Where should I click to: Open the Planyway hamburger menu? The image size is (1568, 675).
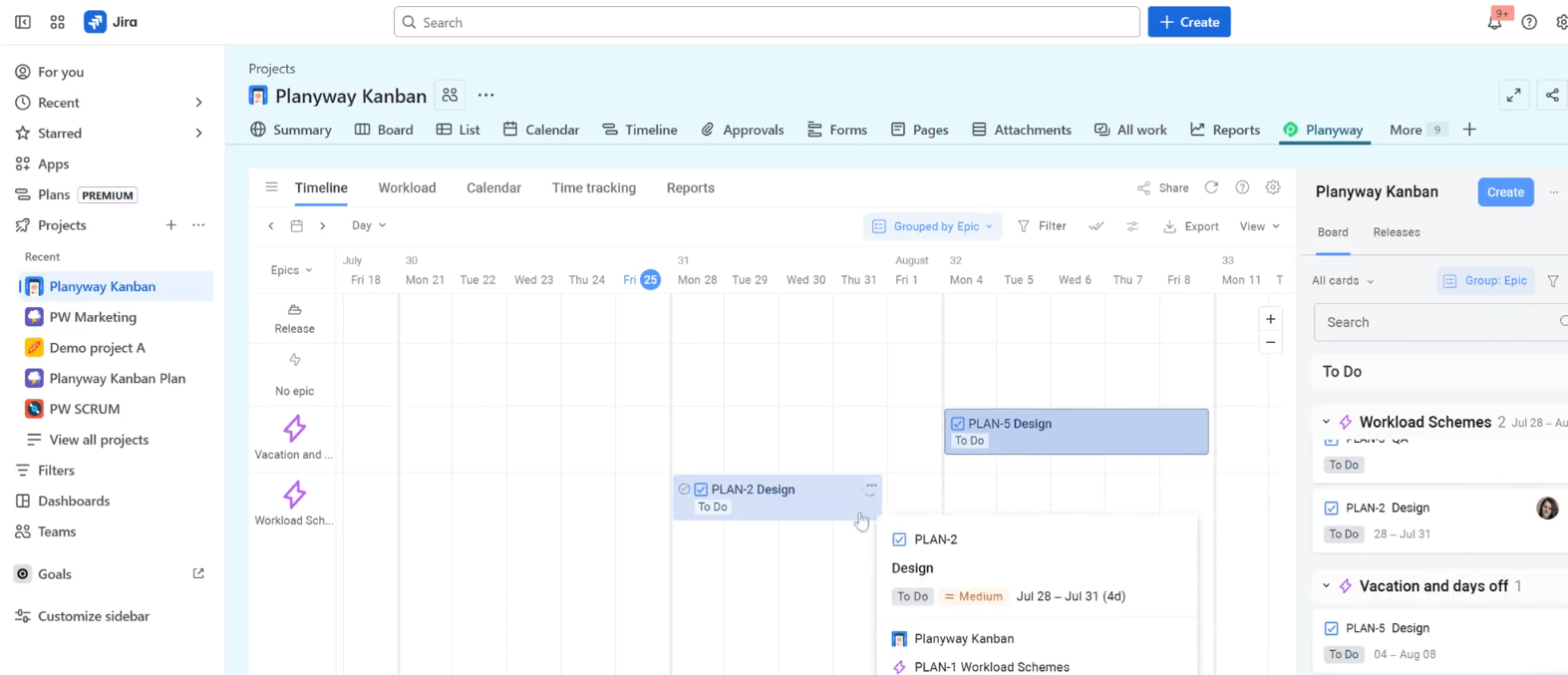(x=271, y=187)
